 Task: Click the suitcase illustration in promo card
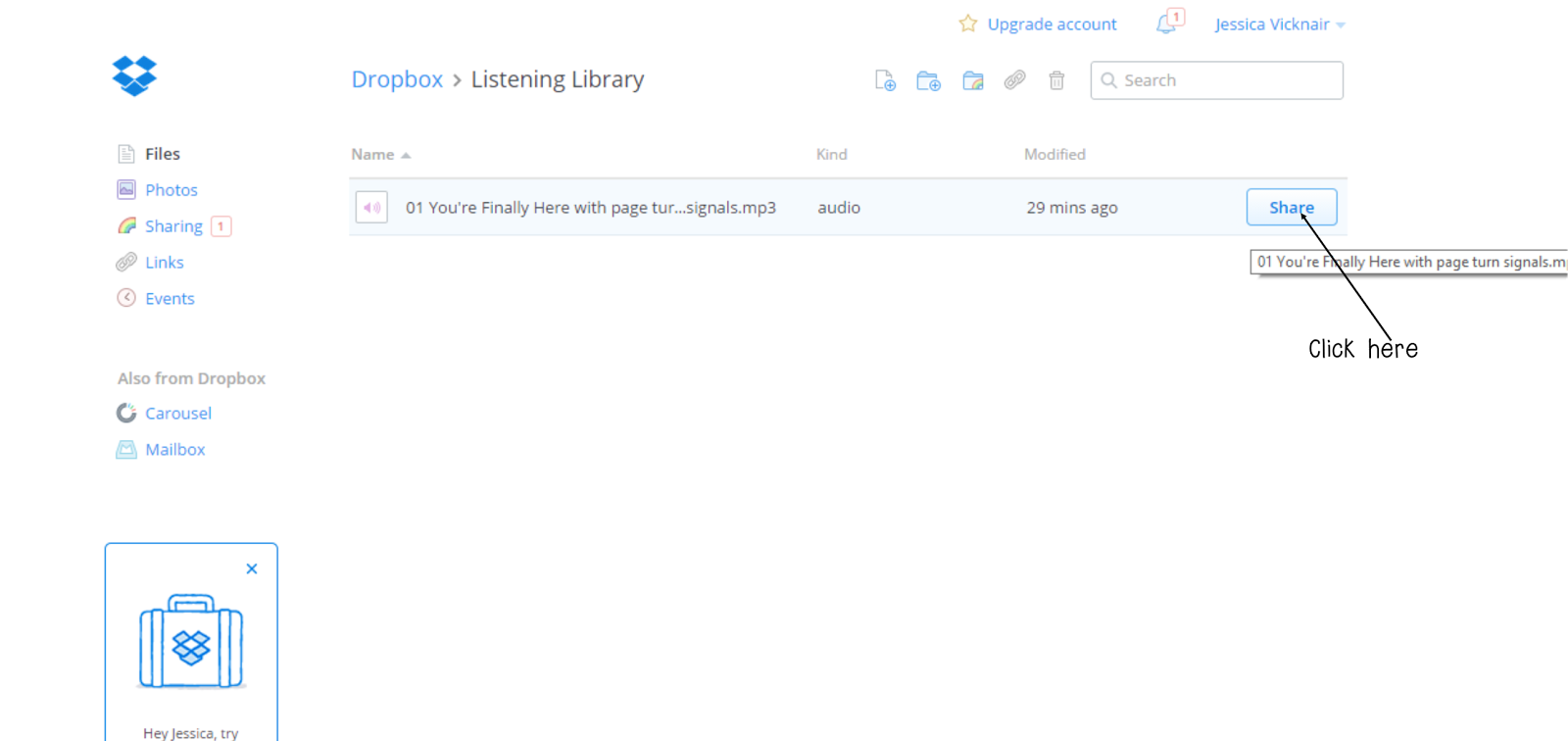tap(191, 641)
